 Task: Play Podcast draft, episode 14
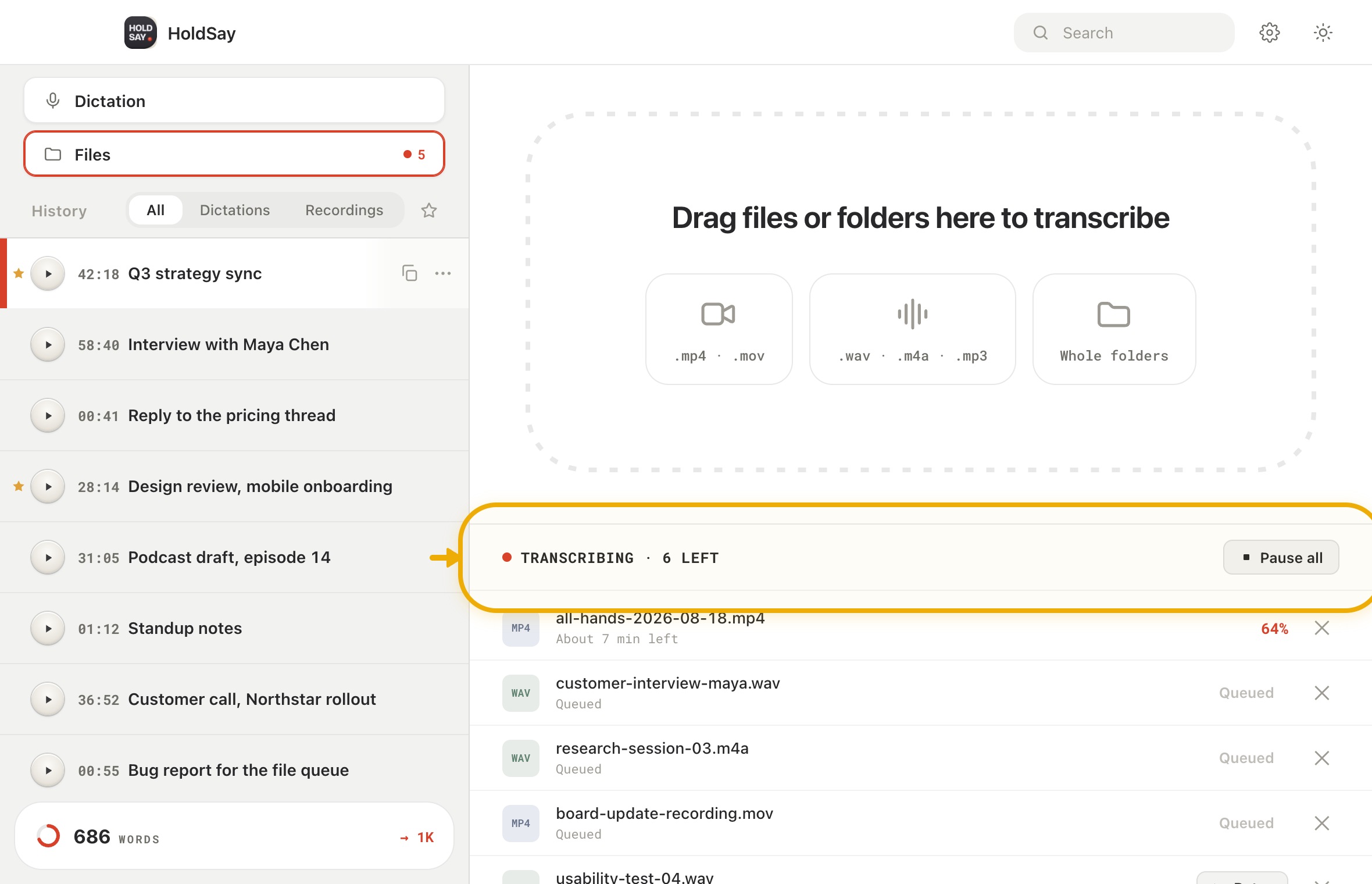pyautogui.click(x=48, y=557)
